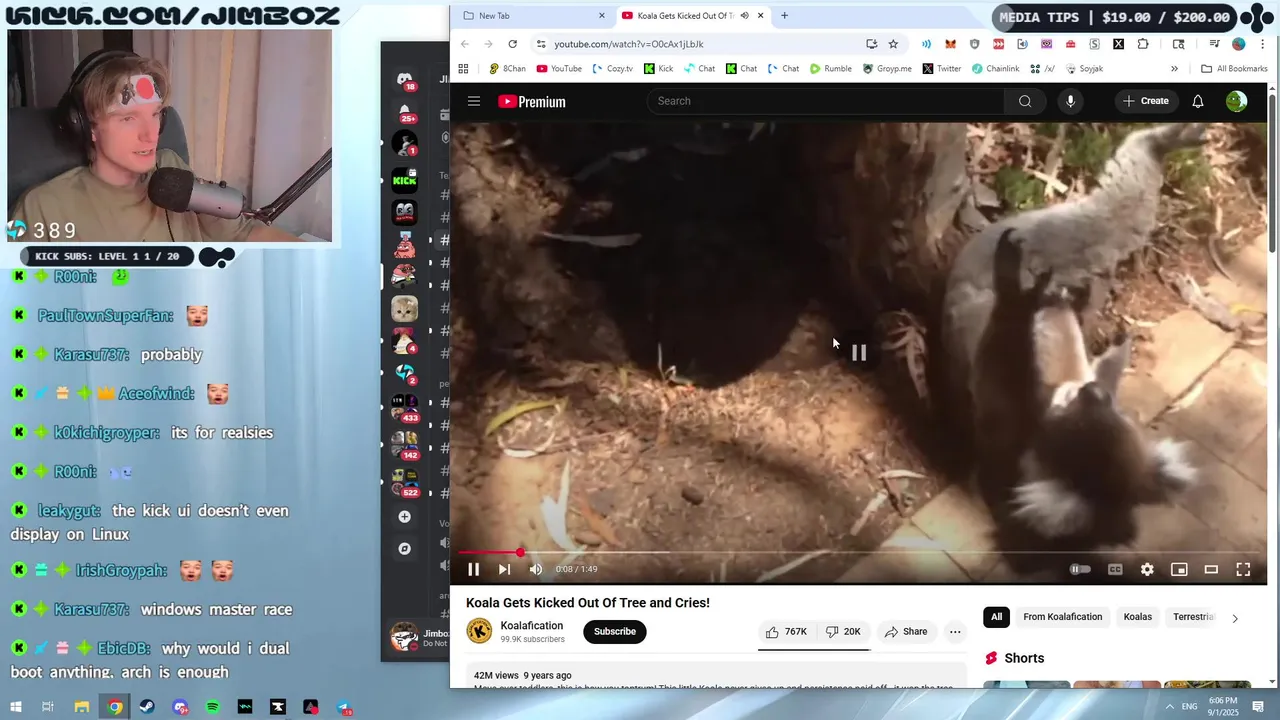The image size is (1280, 720).
Task: Reload the current page
Action: click(x=512, y=44)
